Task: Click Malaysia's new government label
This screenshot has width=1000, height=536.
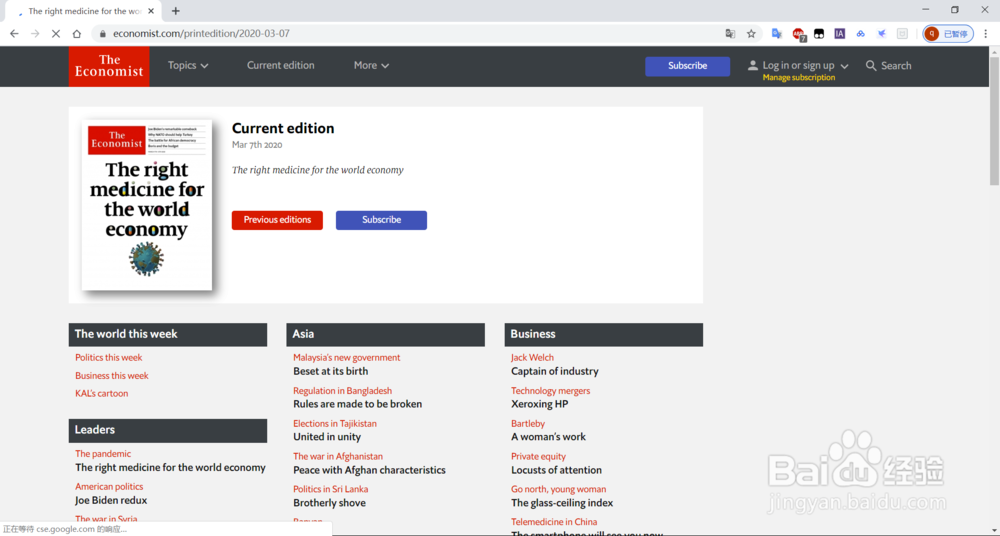Action: (346, 358)
